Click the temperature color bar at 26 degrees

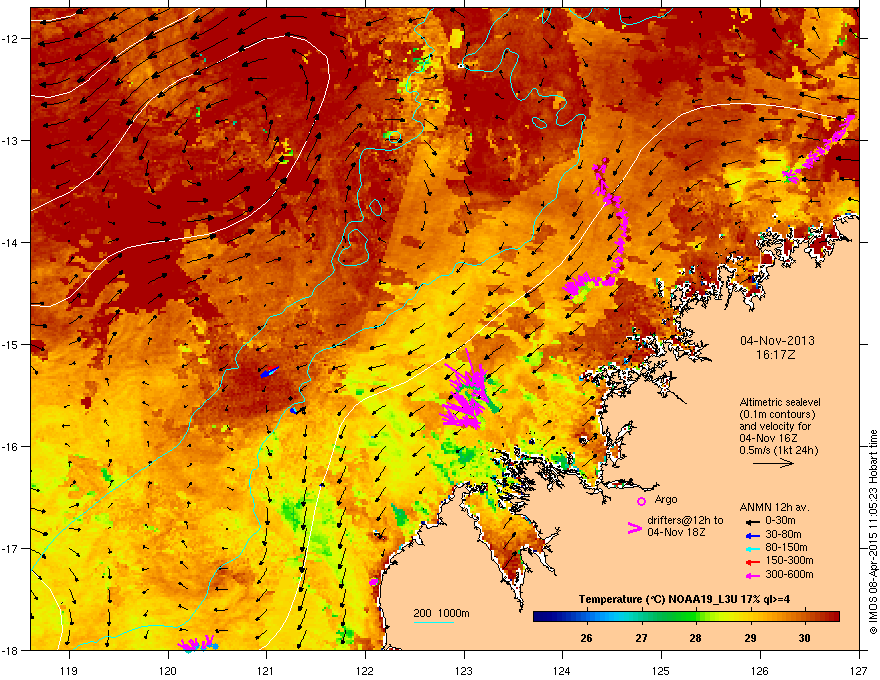click(587, 617)
